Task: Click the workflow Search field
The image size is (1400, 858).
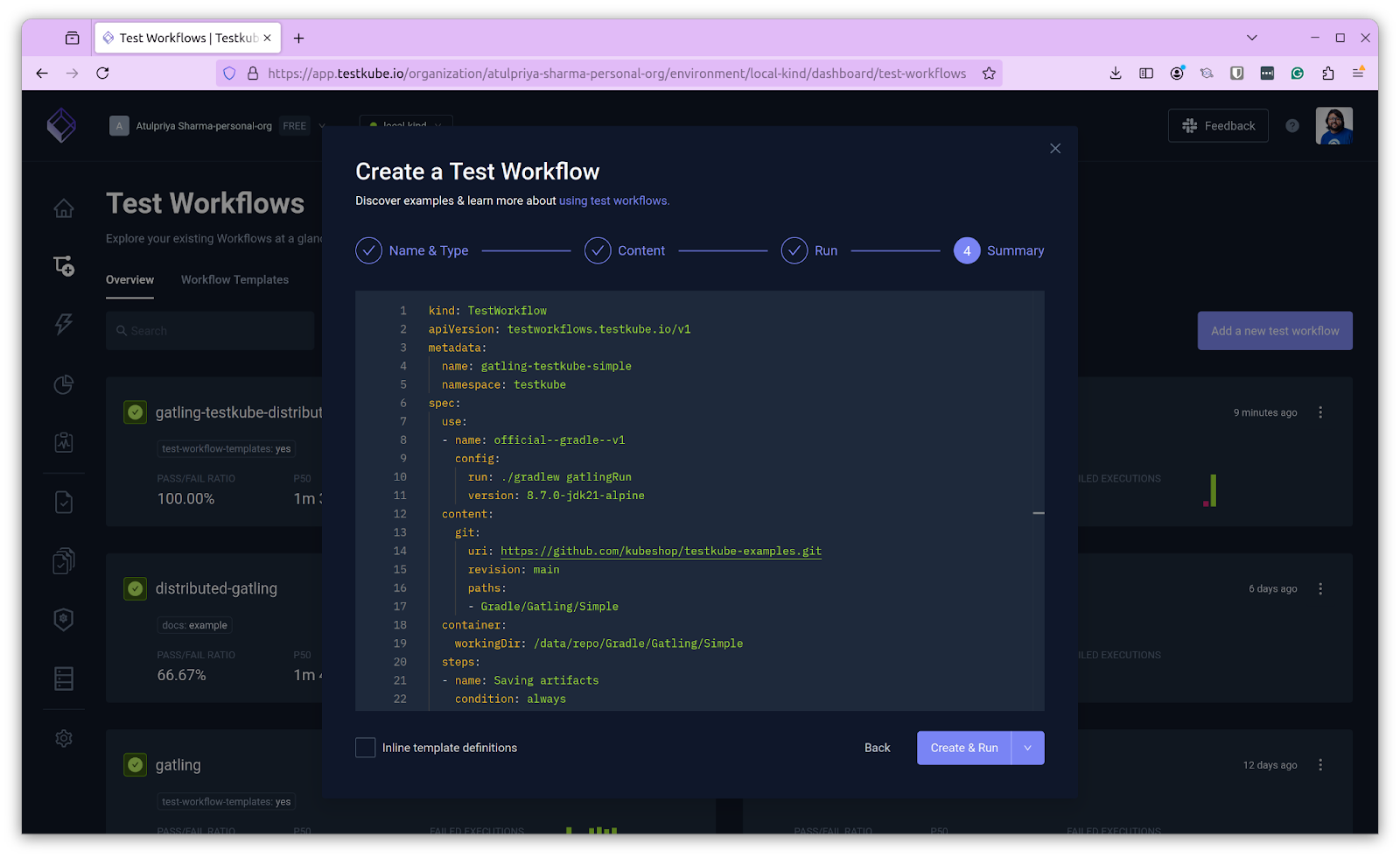Action: (x=210, y=331)
